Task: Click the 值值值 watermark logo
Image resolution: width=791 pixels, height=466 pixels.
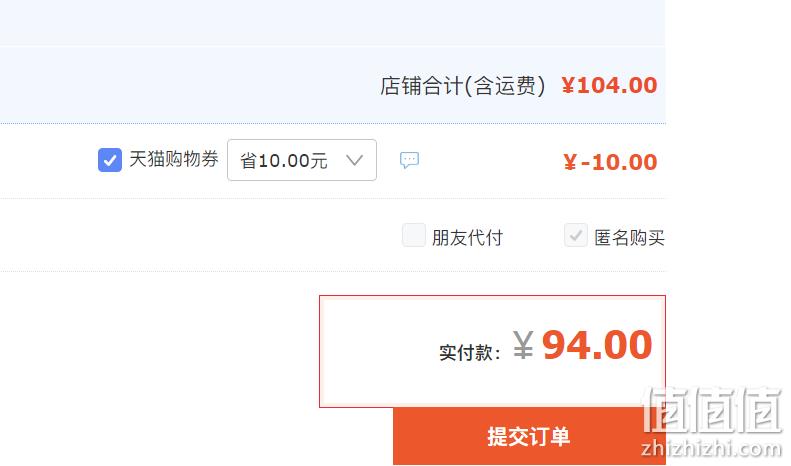Action: coord(712,410)
